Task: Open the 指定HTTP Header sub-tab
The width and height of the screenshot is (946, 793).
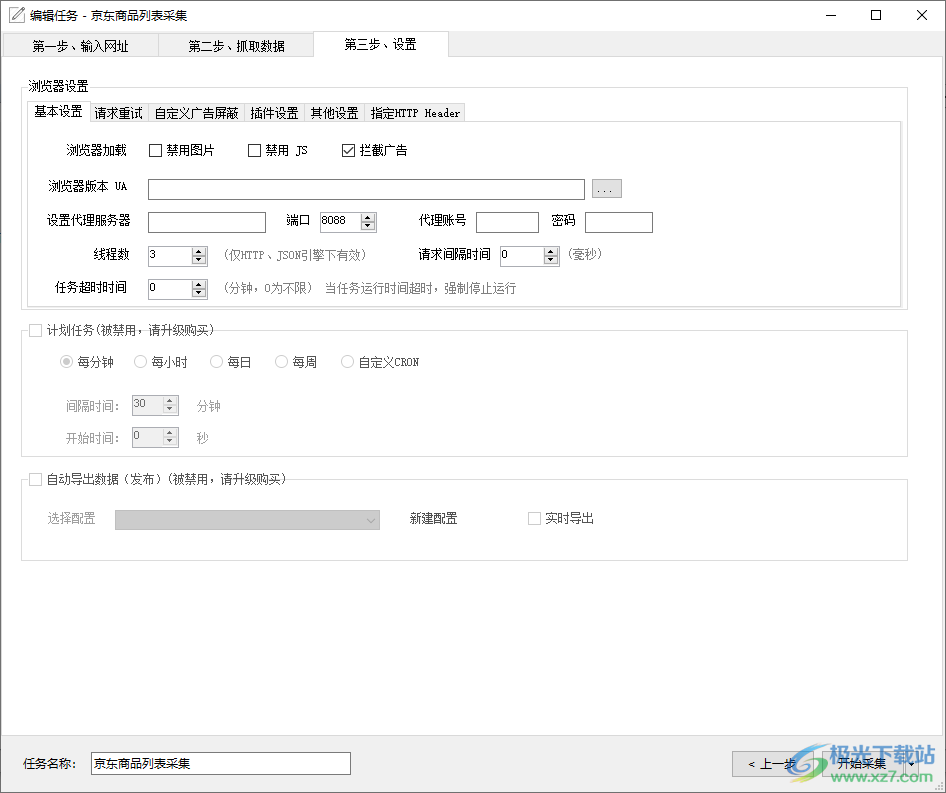Action: click(x=415, y=113)
